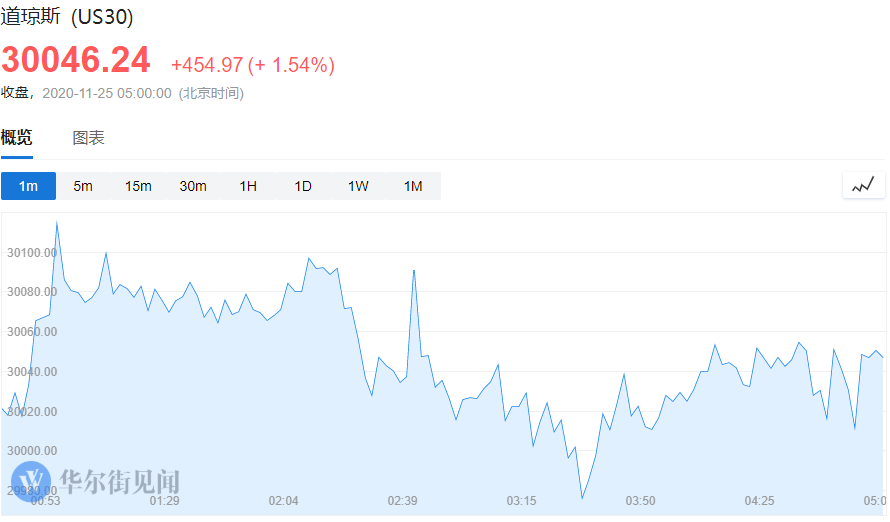This screenshot has width=890, height=522.
Task: Click the 收盘 timestamp text
Action: [122, 93]
